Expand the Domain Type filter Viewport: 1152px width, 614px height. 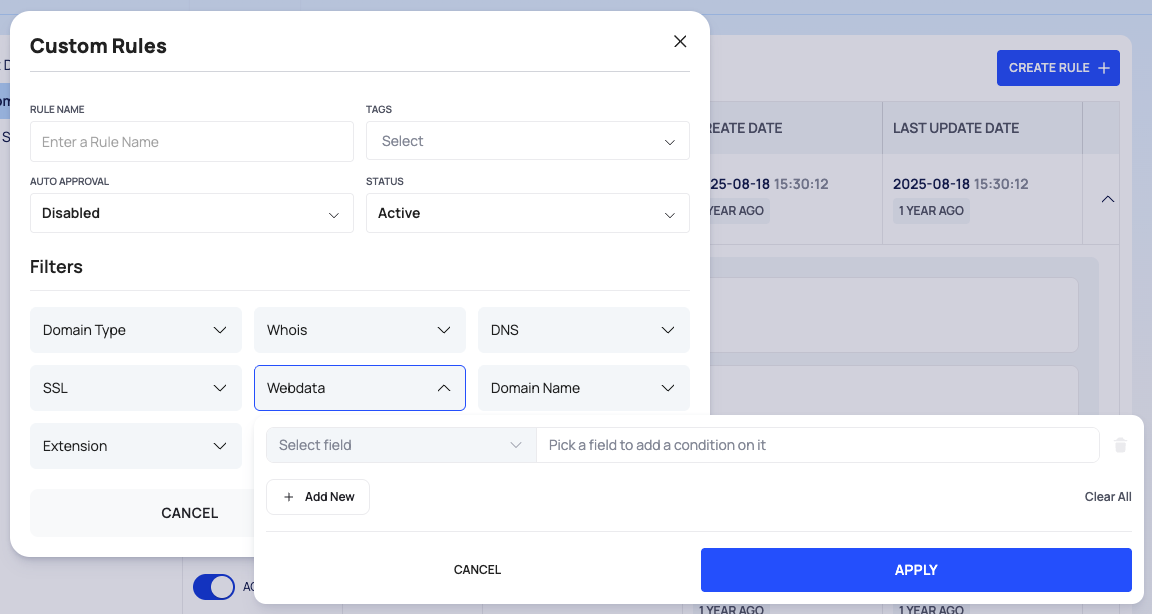[x=136, y=330]
